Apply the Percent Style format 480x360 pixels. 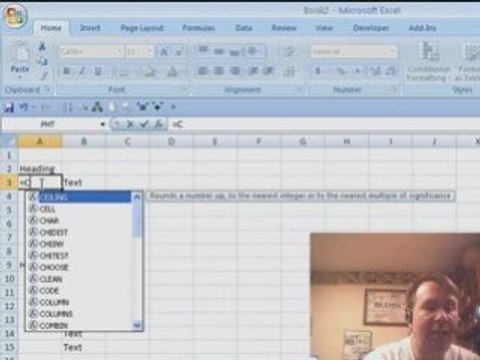click(341, 71)
